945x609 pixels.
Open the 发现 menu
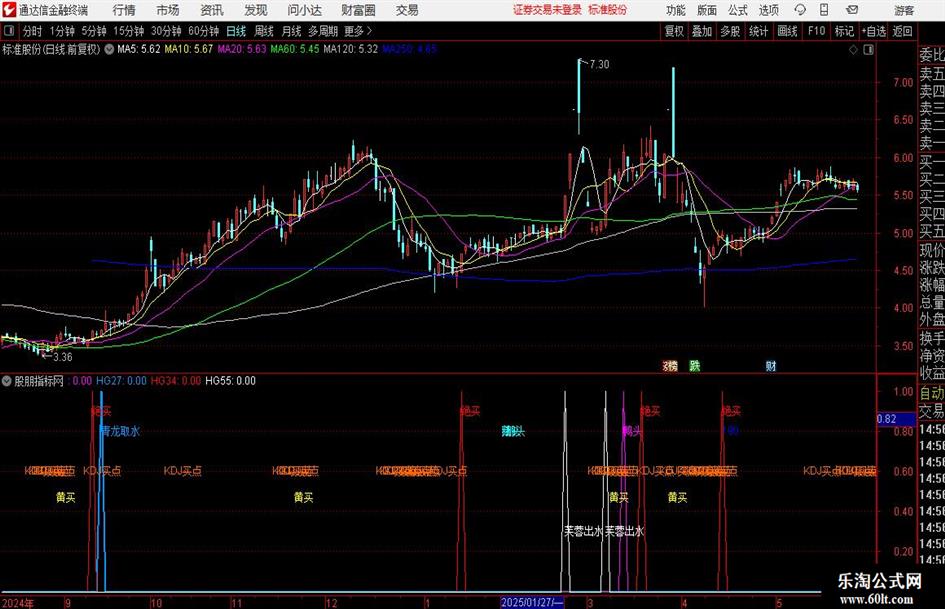[256, 10]
